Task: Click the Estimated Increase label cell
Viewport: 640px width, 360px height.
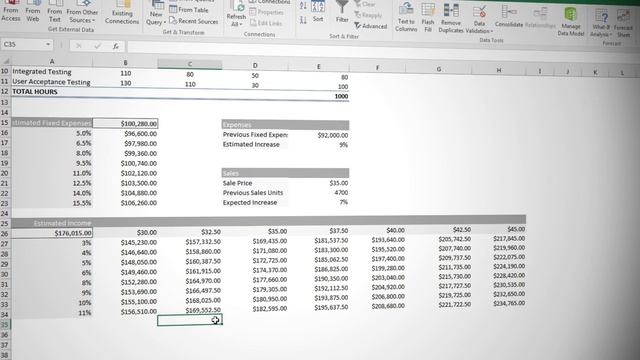Action: 255,144
